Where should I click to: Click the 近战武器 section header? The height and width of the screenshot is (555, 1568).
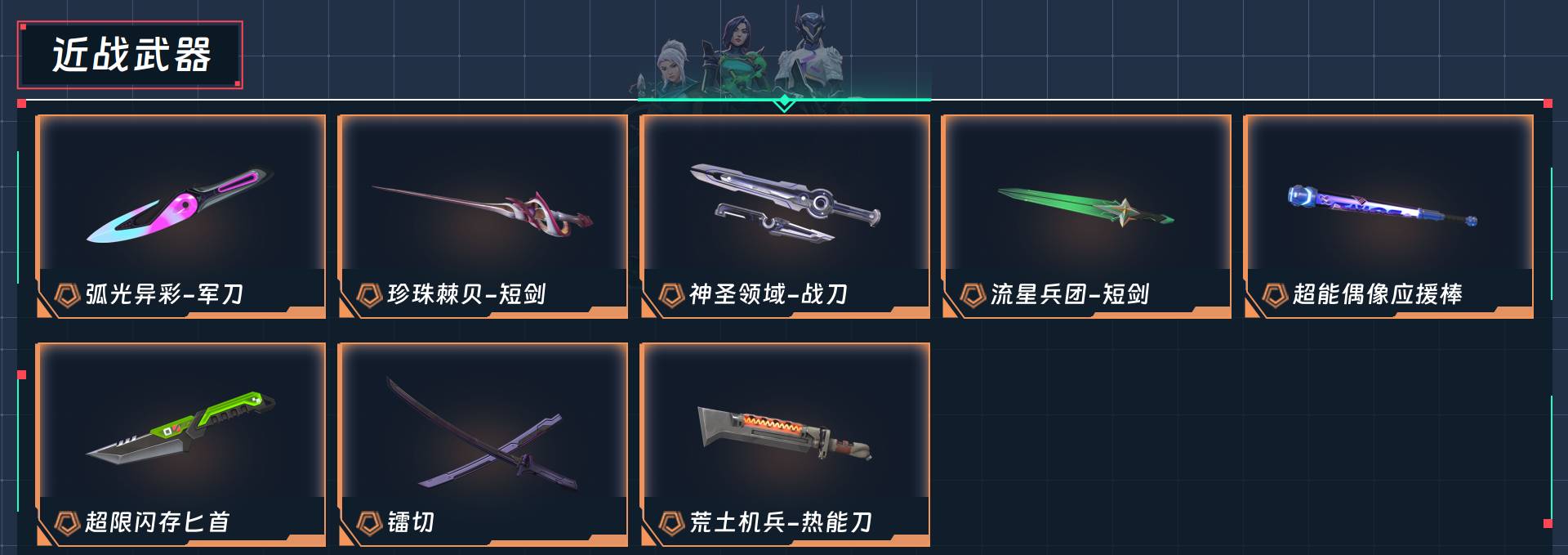(x=131, y=55)
